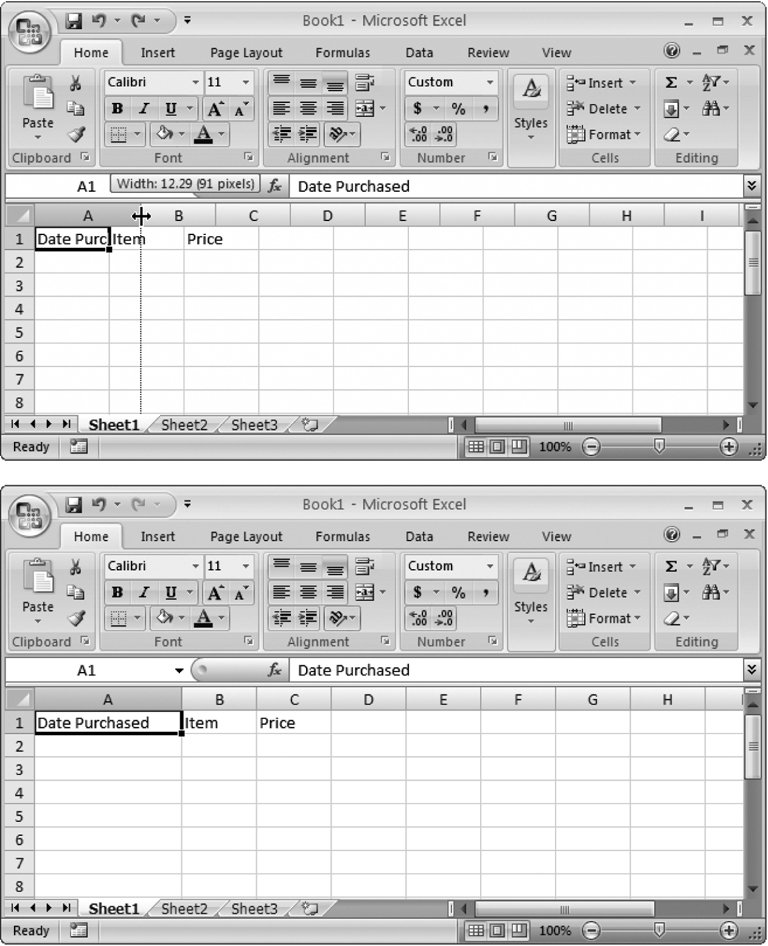Viewport: 768px width, 946px height.
Task: Select Format Painter brush in top window
Action: coord(76,134)
